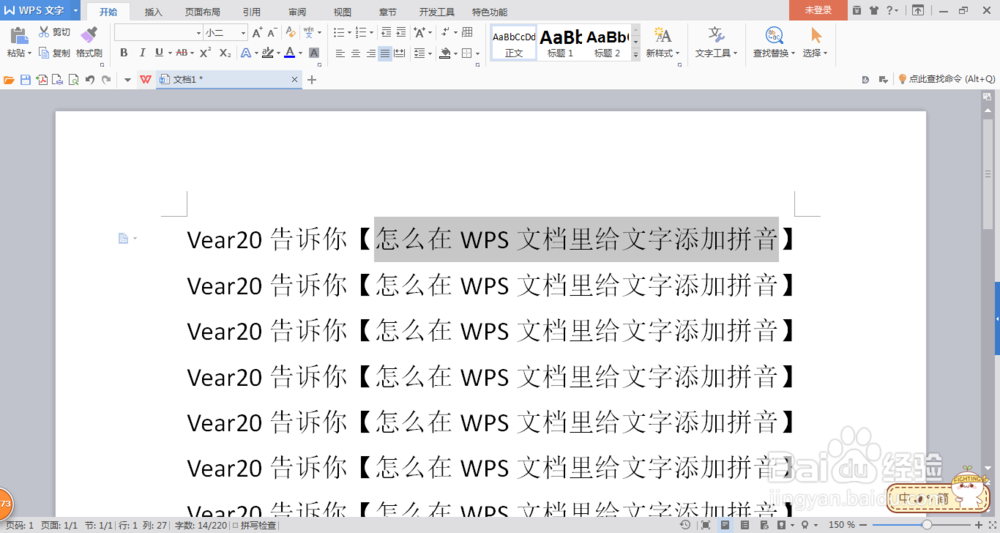
Task: Apply character shading gray A icon
Action: (314, 53)
